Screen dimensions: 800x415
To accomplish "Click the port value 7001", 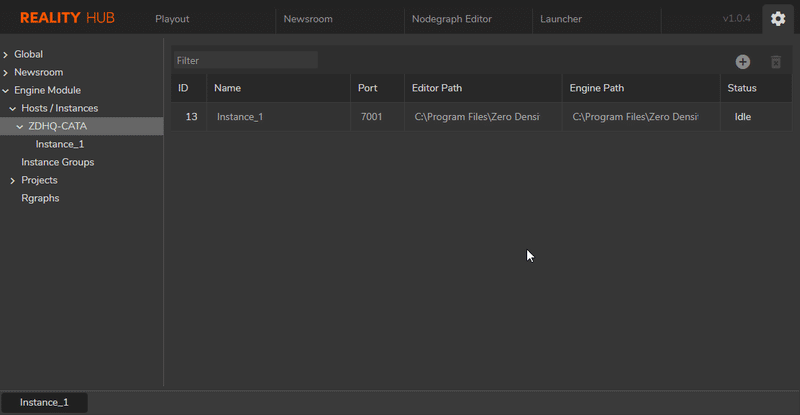I will click(x=371, y=117).
